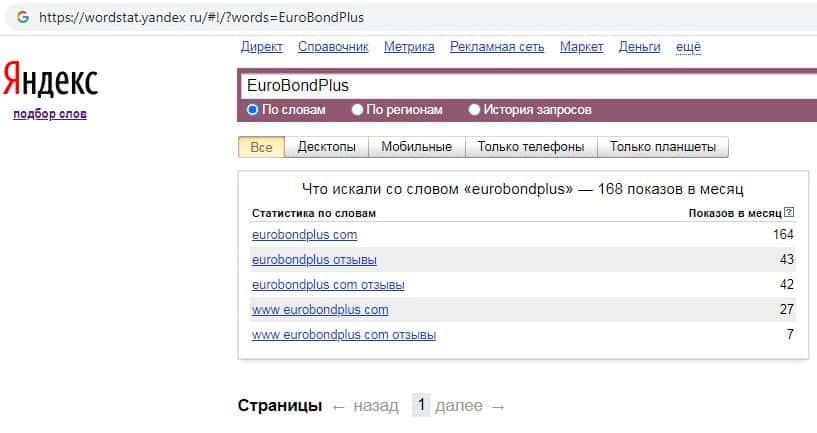
Task: Select the 'Все' devices tab
Action: click(x=261, y=147)
